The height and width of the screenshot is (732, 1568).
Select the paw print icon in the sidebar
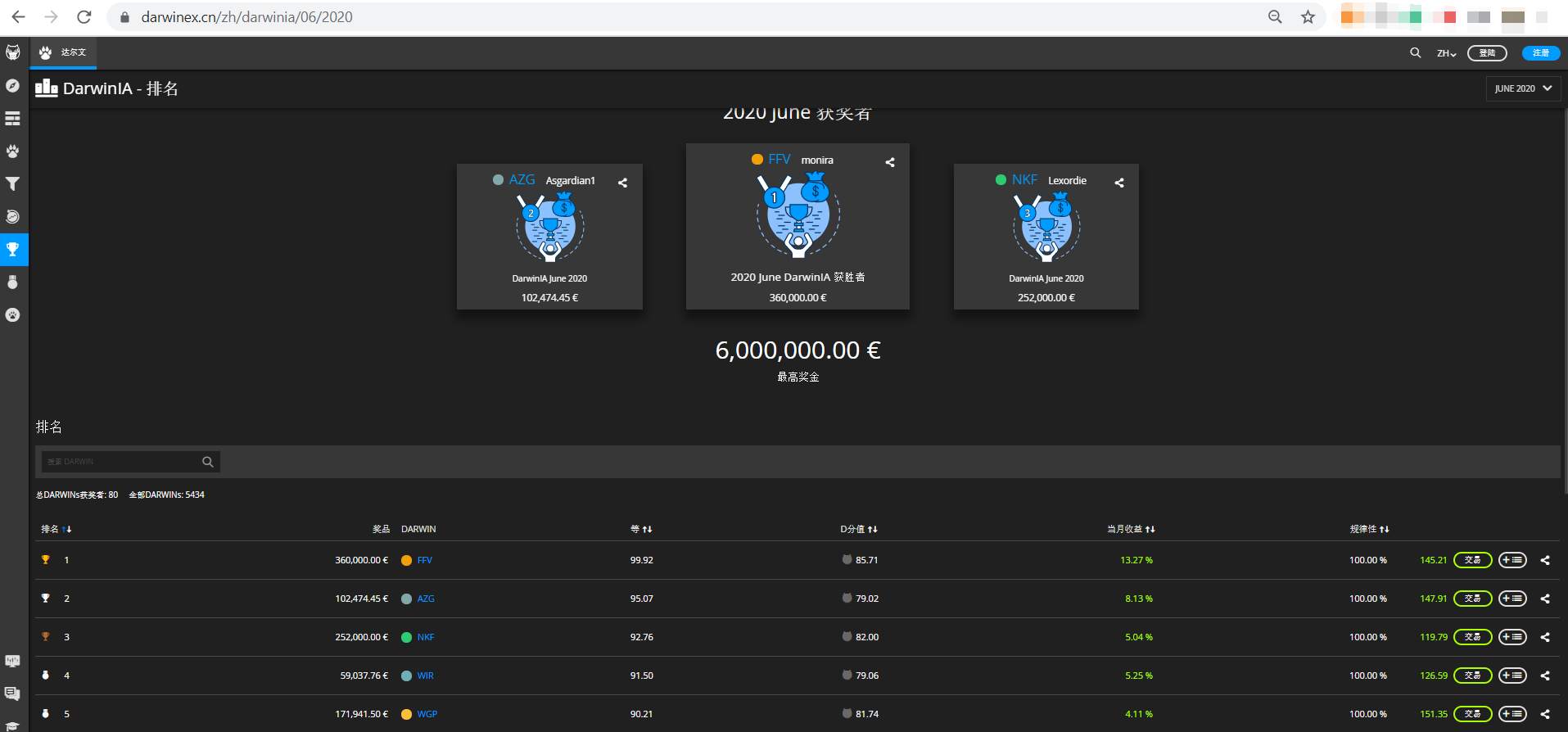[x=13, y=151]
